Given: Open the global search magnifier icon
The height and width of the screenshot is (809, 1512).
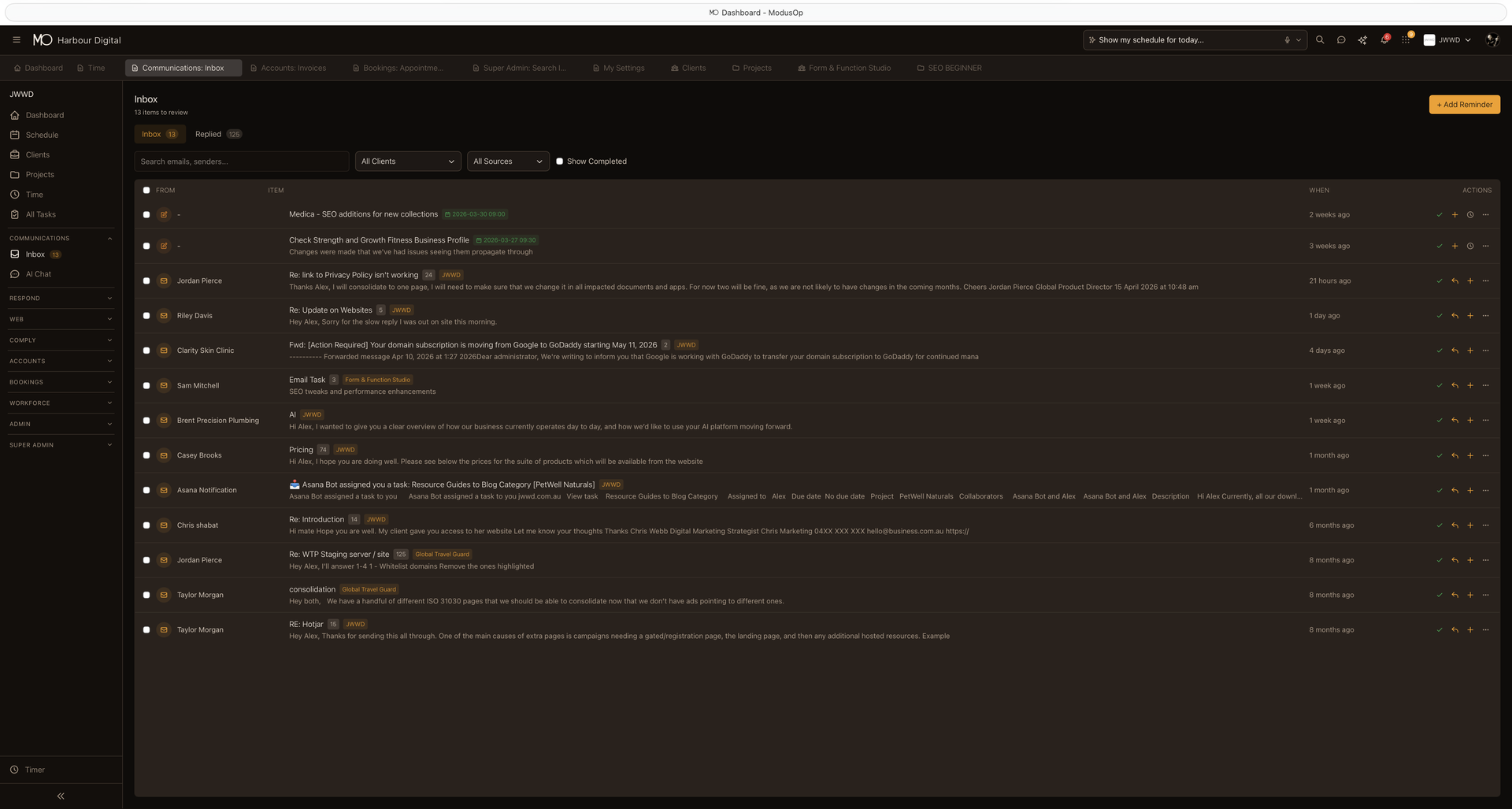Looking at the screenshot, I should 1320,39.
